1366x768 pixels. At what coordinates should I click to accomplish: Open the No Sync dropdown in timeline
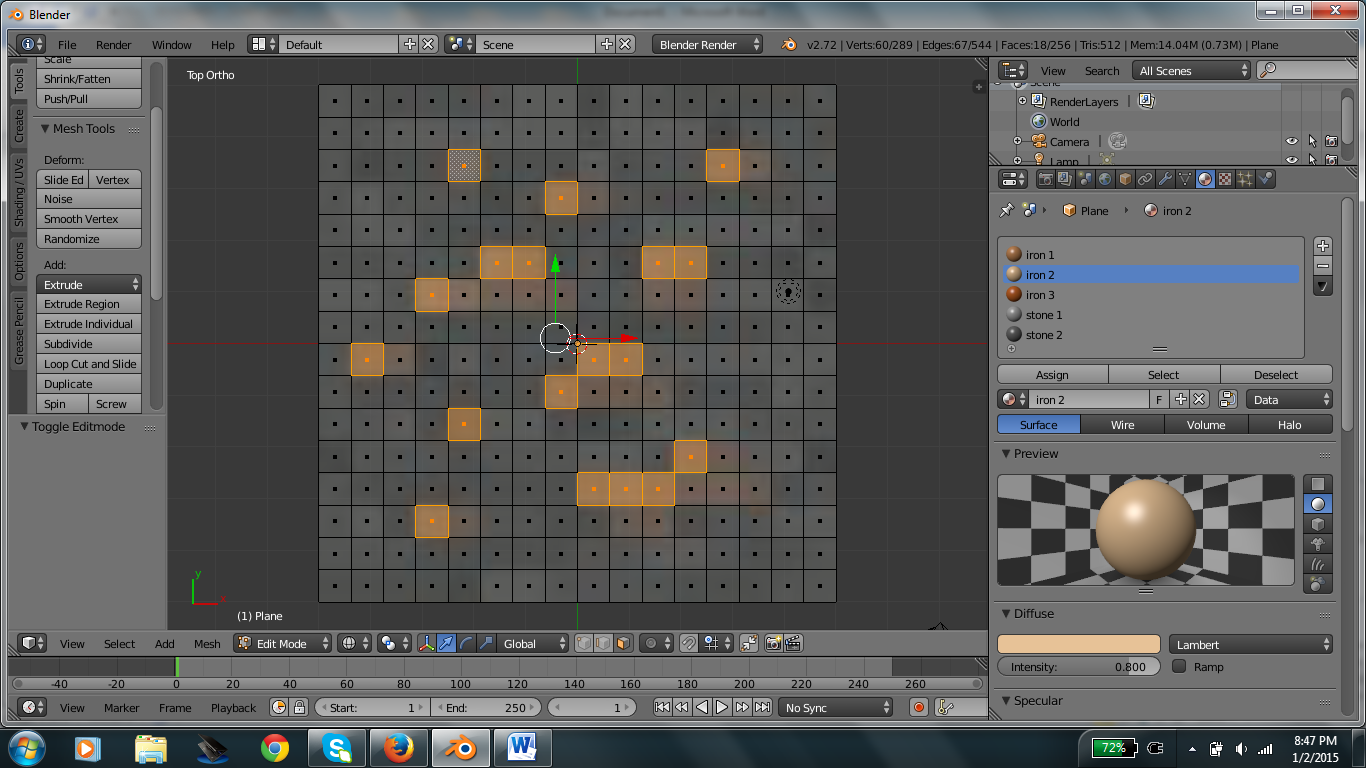[x=836, y=707]
